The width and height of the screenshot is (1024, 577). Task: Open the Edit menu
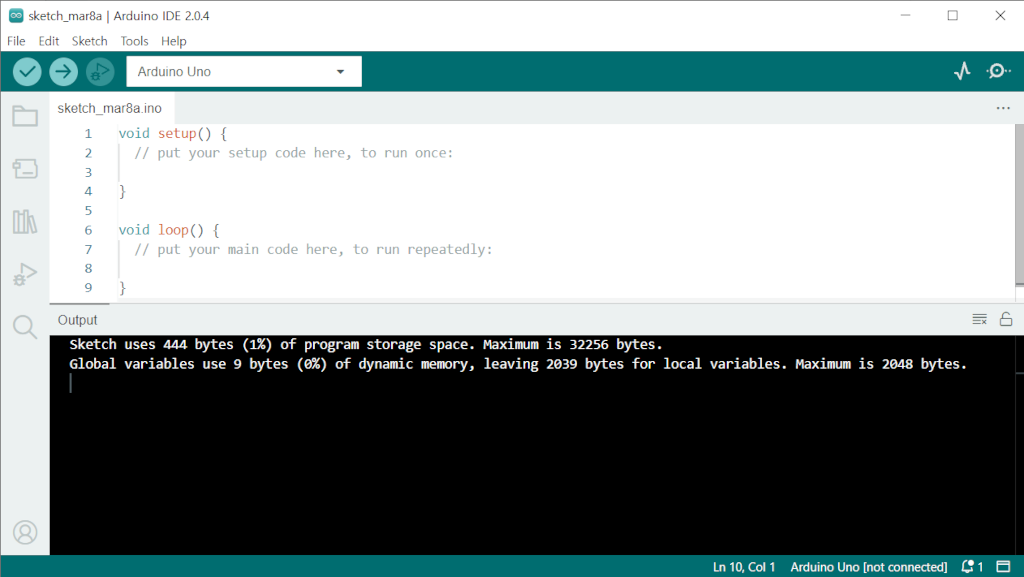(48, 41)
